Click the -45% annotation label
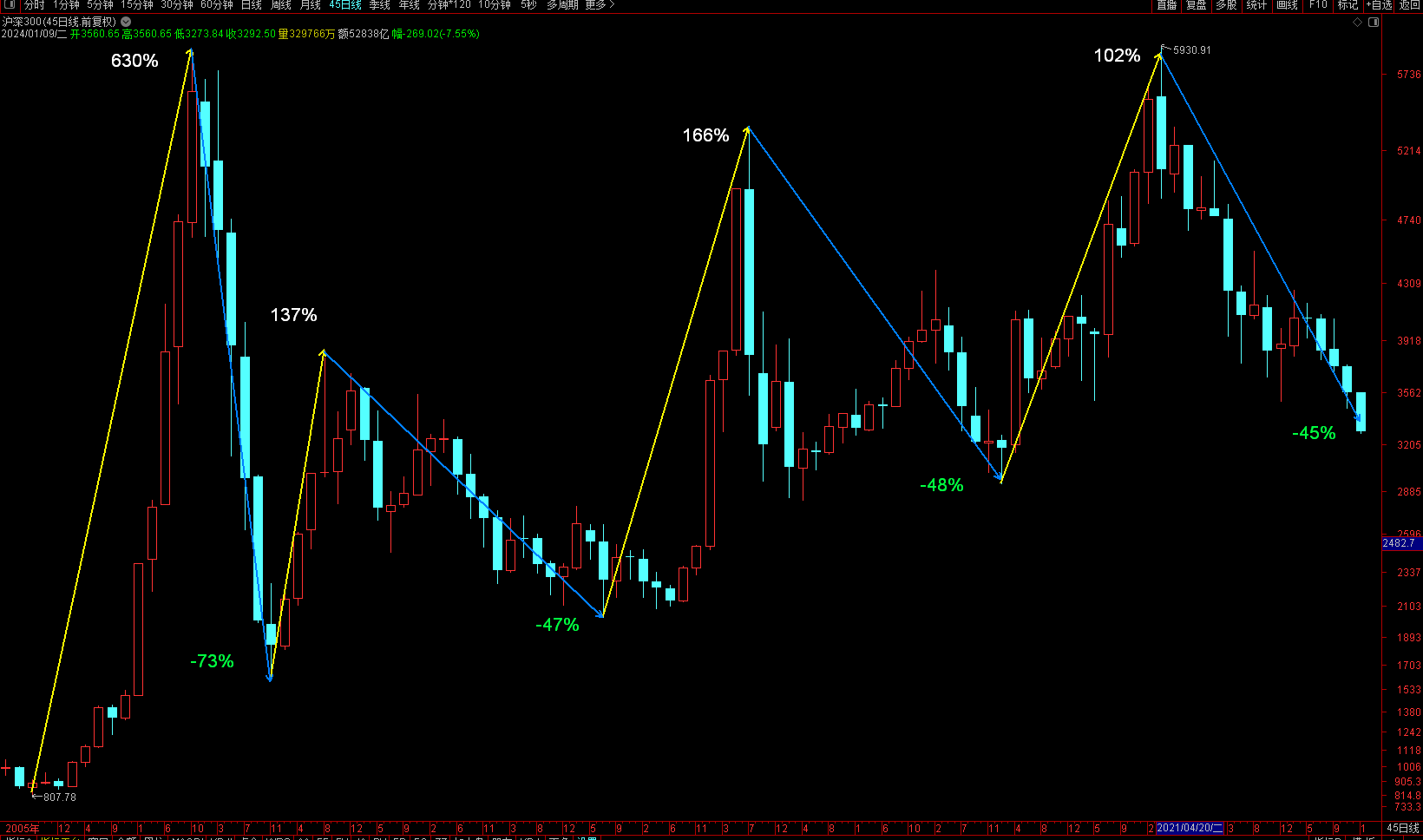1423x840 pixels. [x=1314, y=433]
